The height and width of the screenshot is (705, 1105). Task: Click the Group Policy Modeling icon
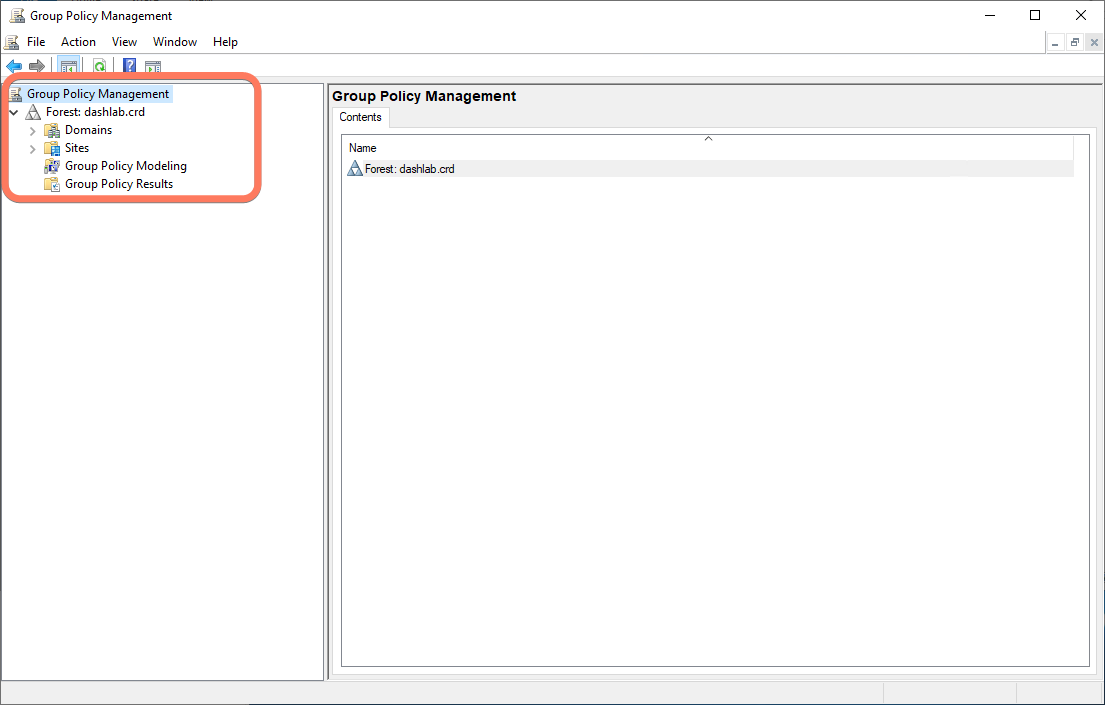point(52,166)
